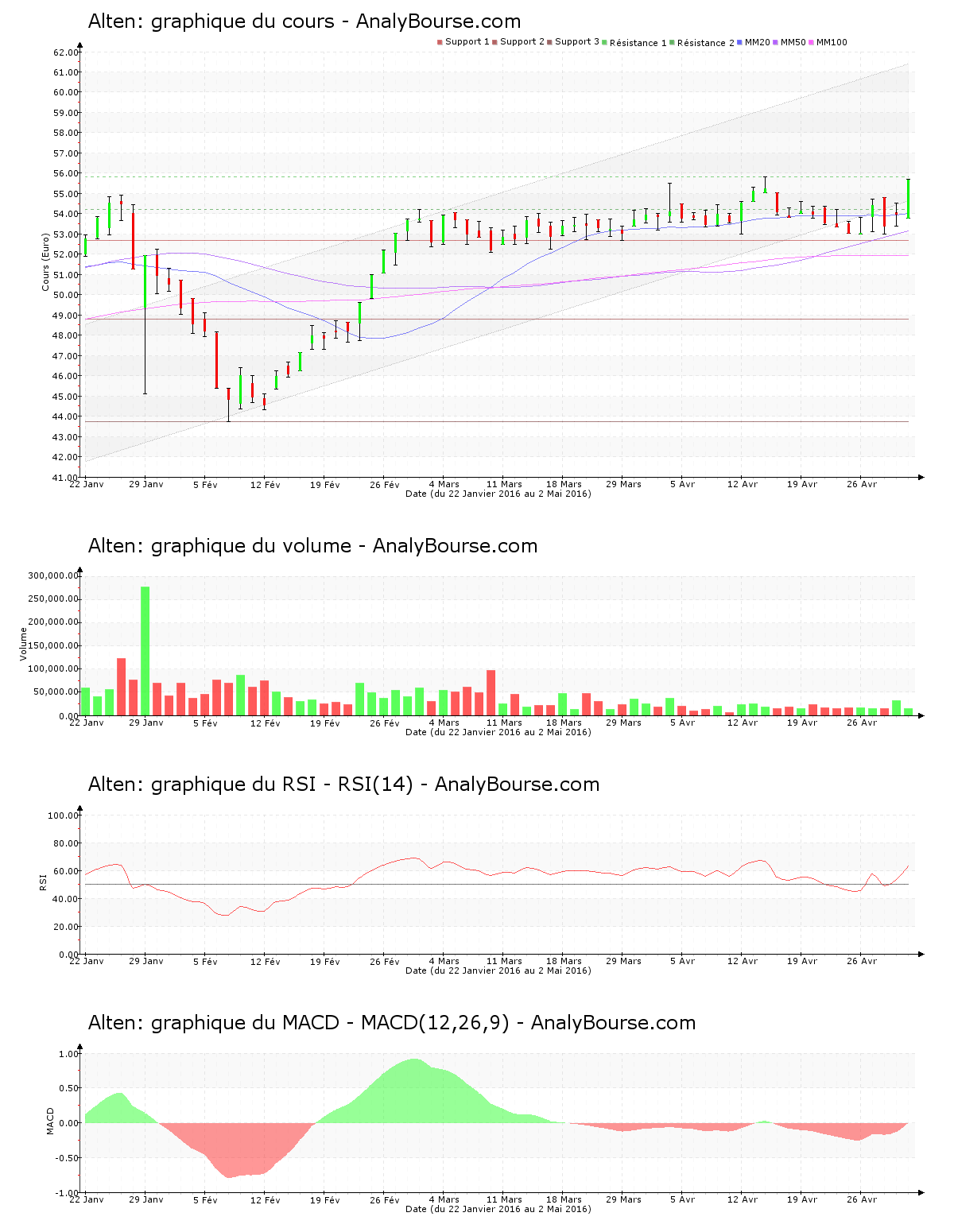
Task: Click '5 Avr' date tick on RSI chart
Action: tap(682, 961)
